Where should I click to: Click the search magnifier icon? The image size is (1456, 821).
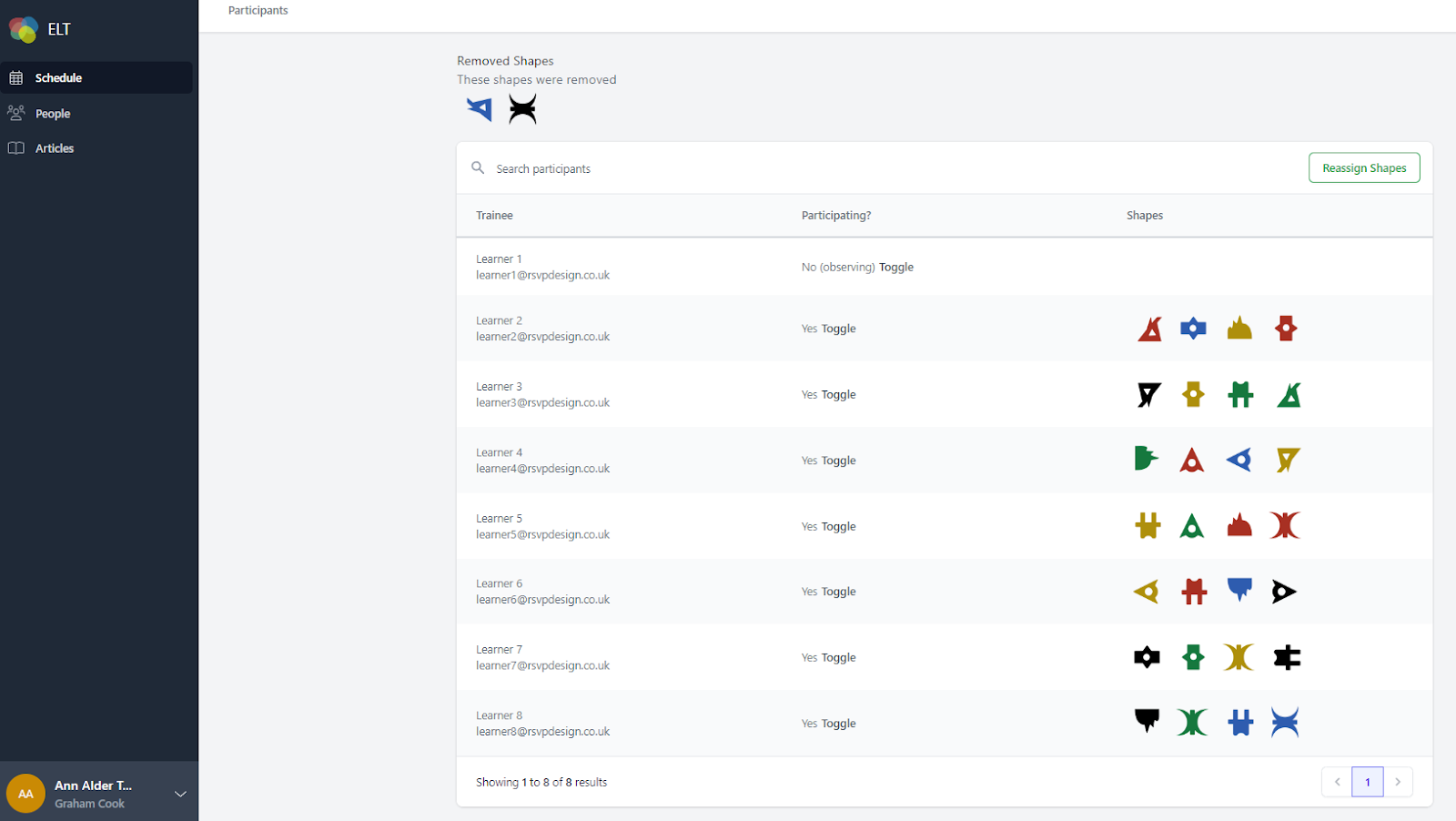[x=478, y=168]
